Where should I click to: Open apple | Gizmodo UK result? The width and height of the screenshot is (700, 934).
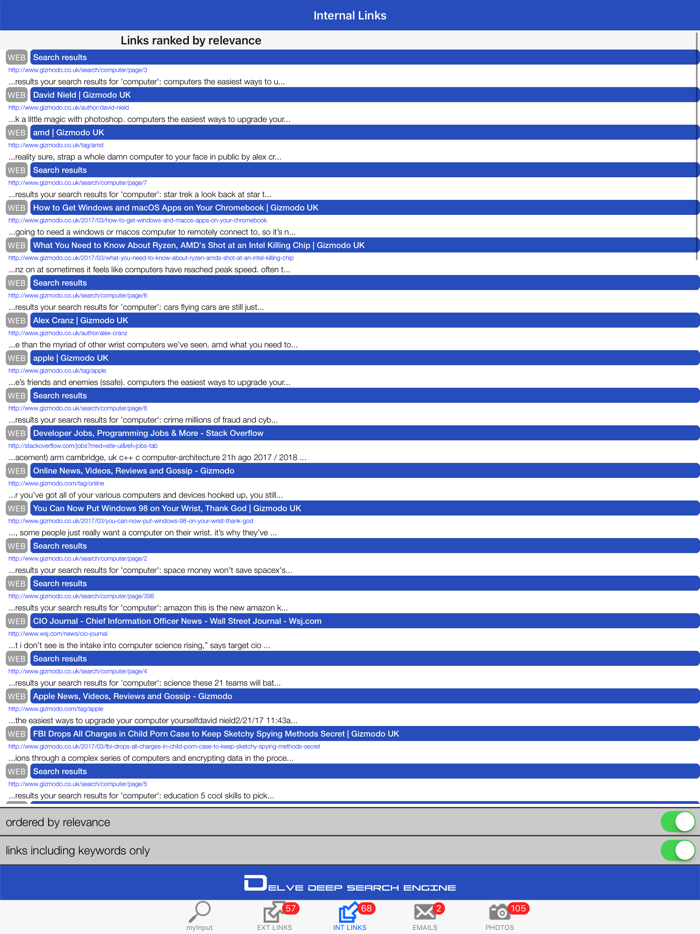365,358
